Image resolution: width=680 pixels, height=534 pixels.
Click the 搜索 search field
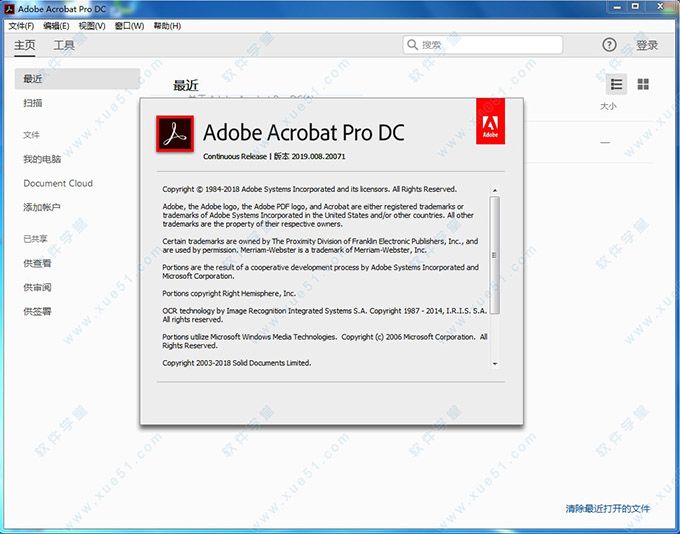coord(483,45)
